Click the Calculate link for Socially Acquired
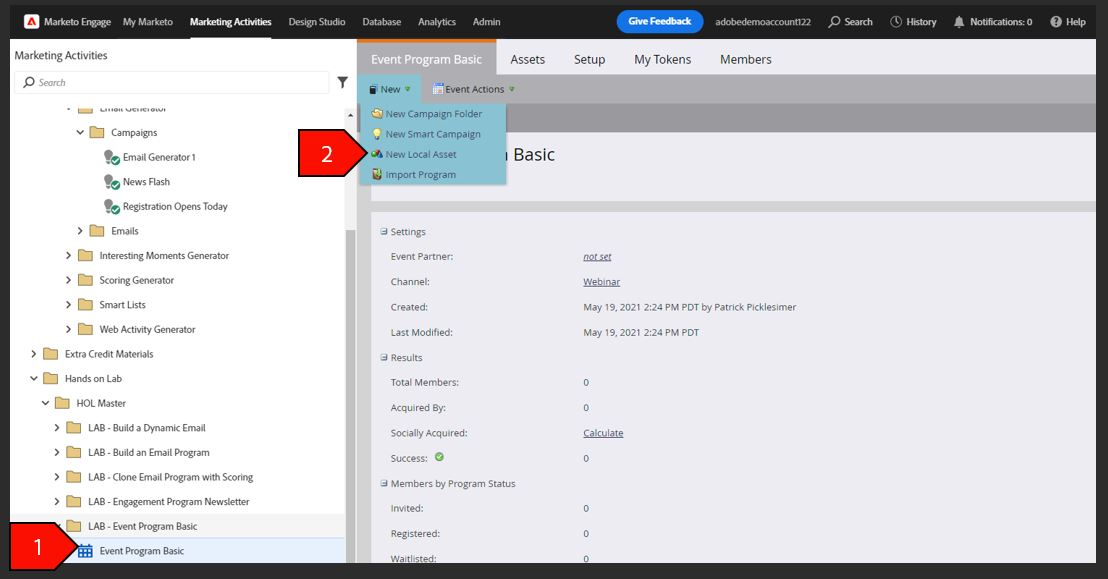This screenshot has width=1108, height=579. click(603, 433)
